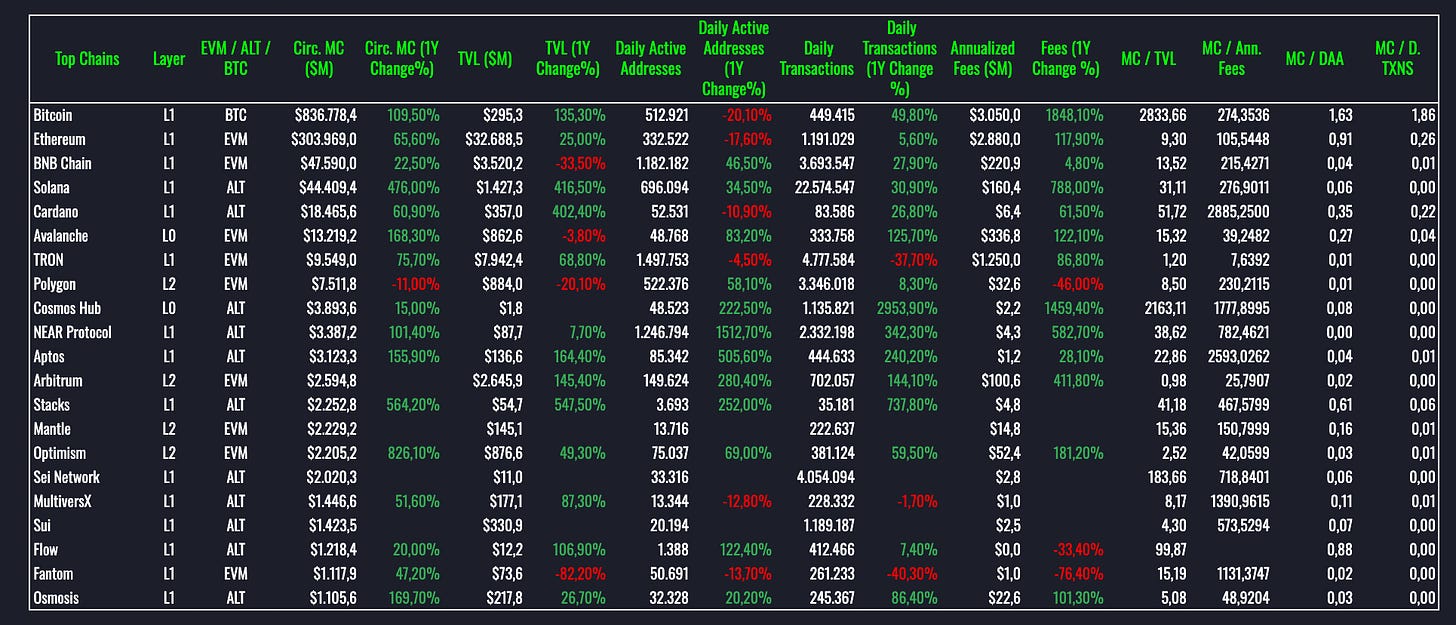The width and height of the screenshot is (1456, 625).
Task: Click Ethereum market cap '$303.969,0'
Action: click(x=323, y=140)
